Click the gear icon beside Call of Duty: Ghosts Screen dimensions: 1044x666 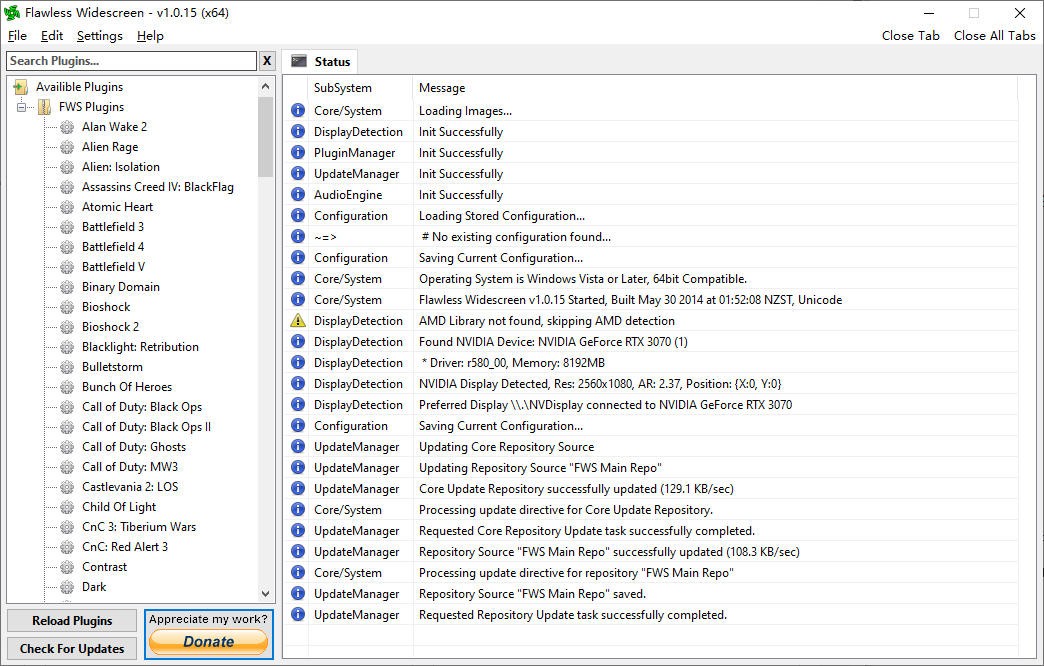(67, 447)
